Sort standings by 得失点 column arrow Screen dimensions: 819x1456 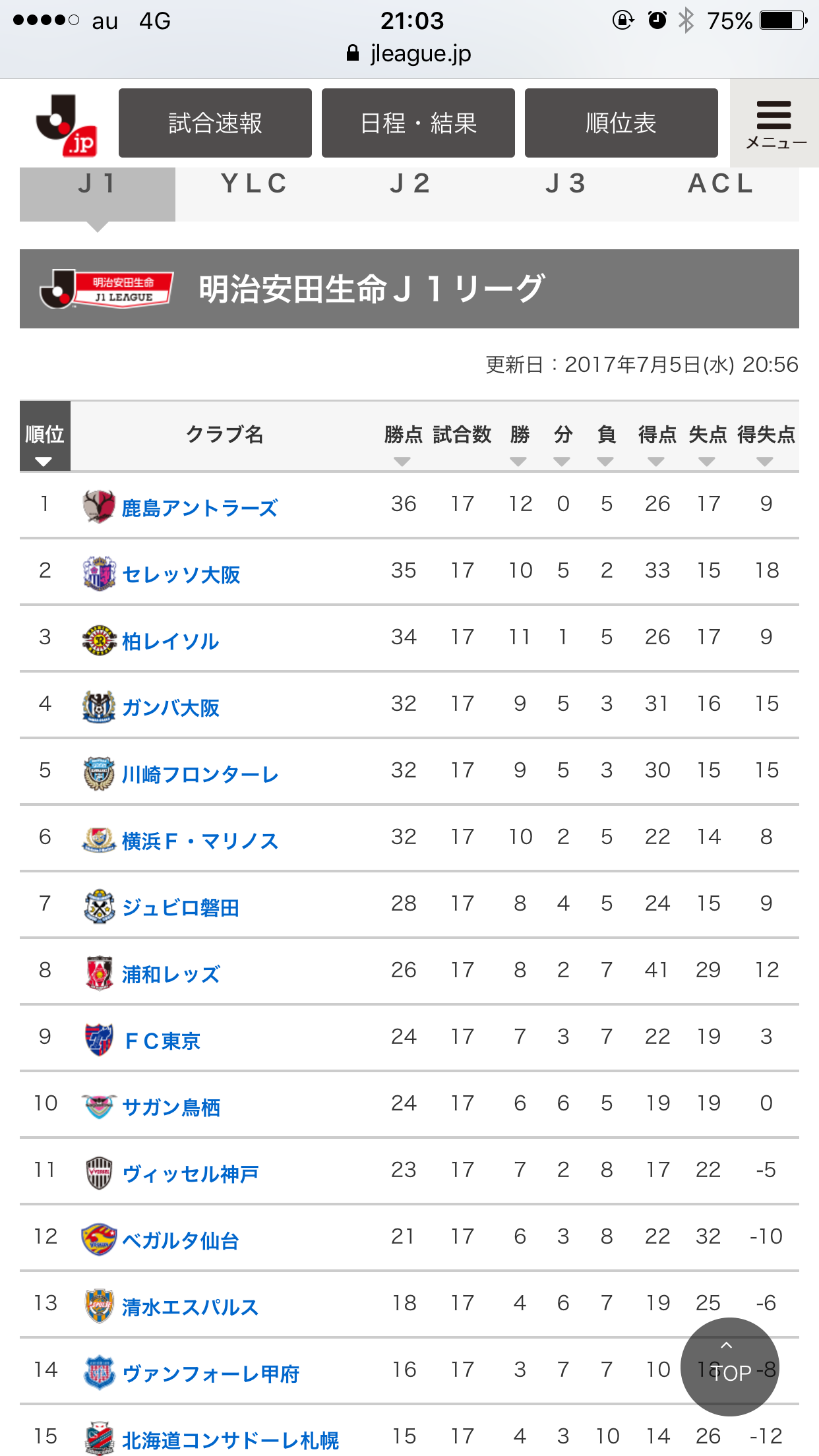tap(765, 461)
